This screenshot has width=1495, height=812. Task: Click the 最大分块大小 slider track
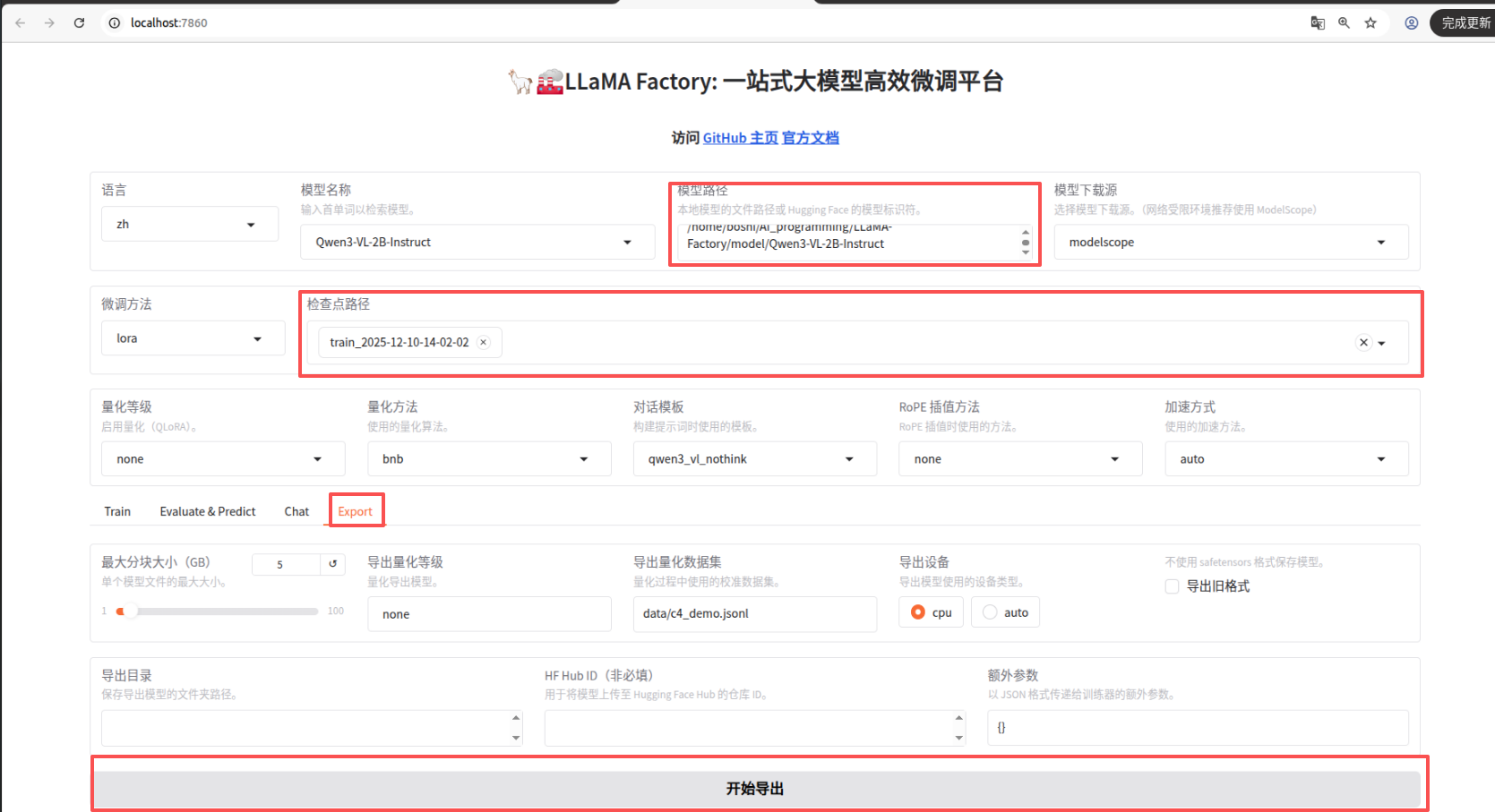(218, 611)
